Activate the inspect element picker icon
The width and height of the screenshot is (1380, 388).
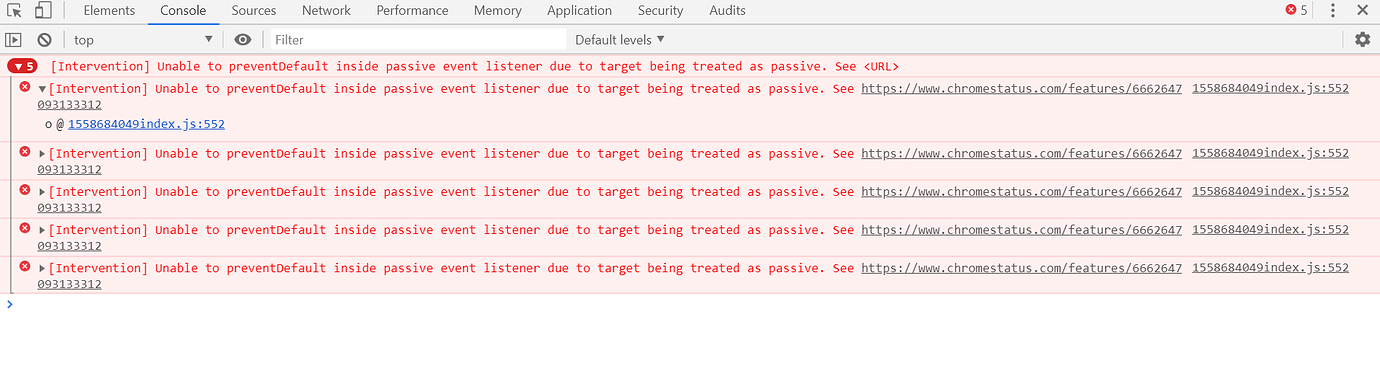point(14,11)
